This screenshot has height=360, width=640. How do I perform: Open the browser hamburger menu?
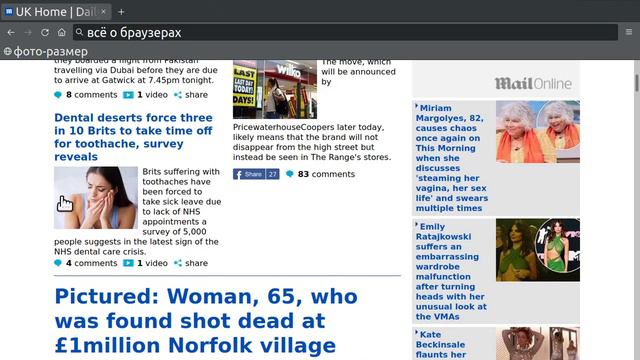(x=629, y=32)
